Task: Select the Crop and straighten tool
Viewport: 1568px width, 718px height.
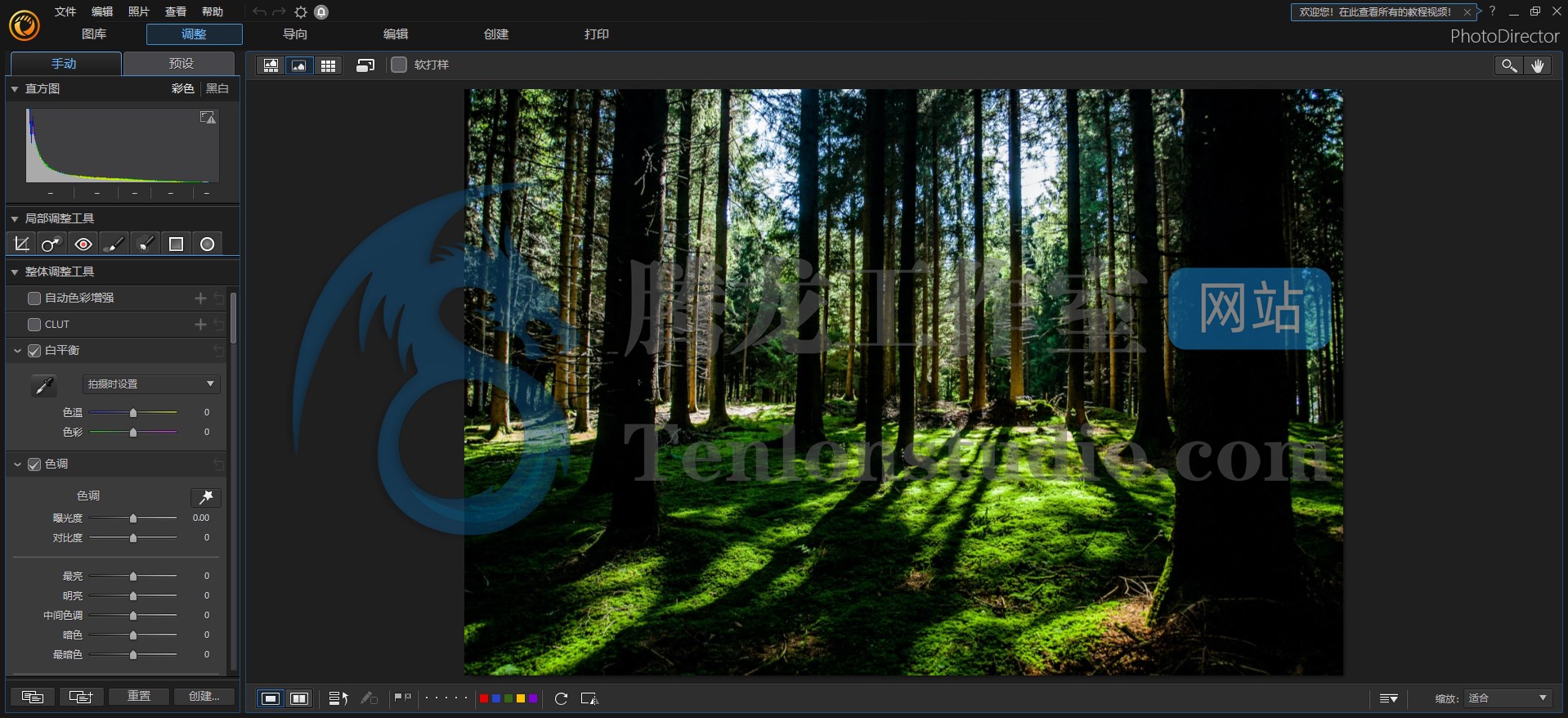Action: 21,244
